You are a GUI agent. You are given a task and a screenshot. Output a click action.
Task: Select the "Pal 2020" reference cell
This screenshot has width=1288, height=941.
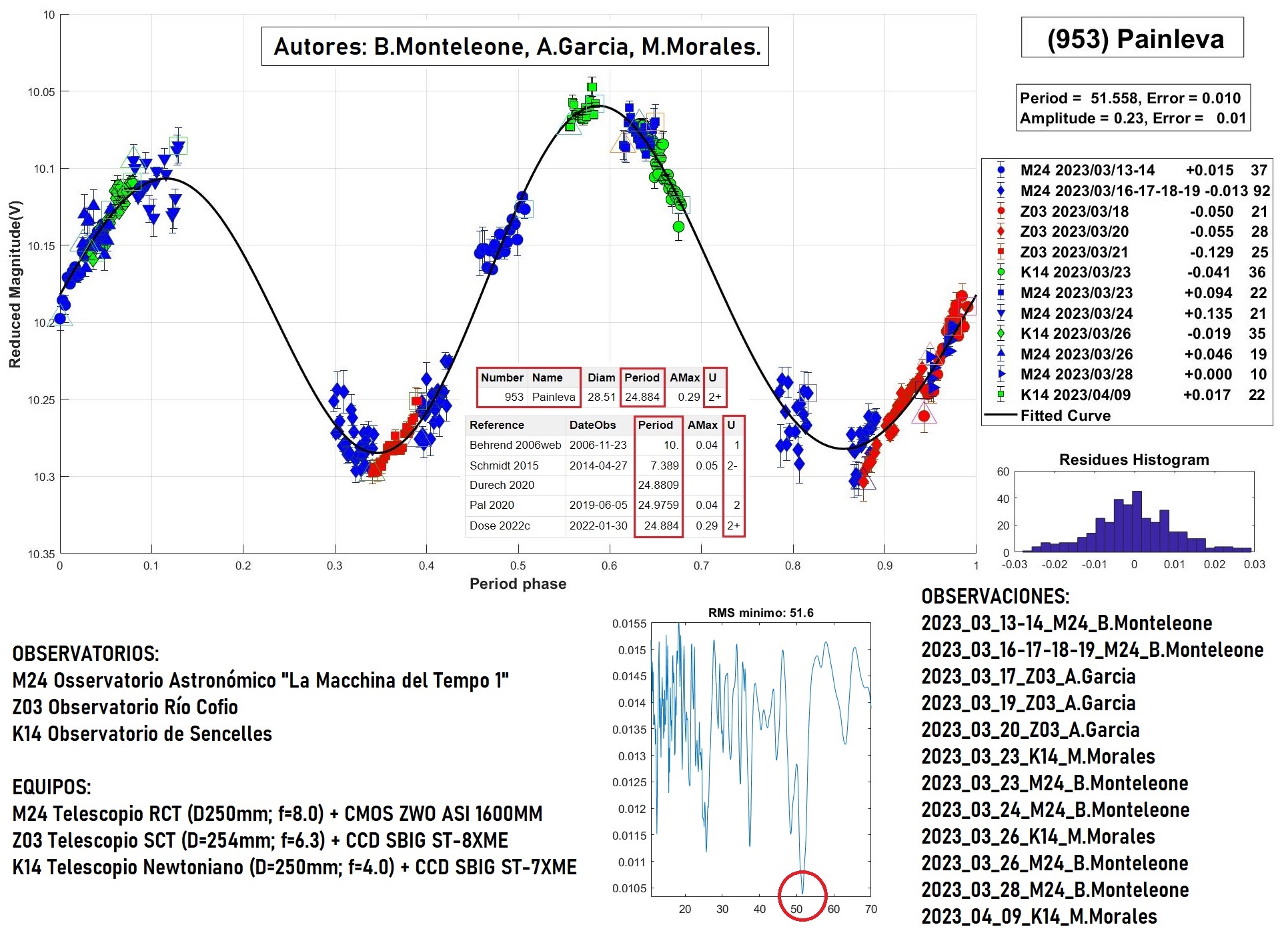point(515,505)
